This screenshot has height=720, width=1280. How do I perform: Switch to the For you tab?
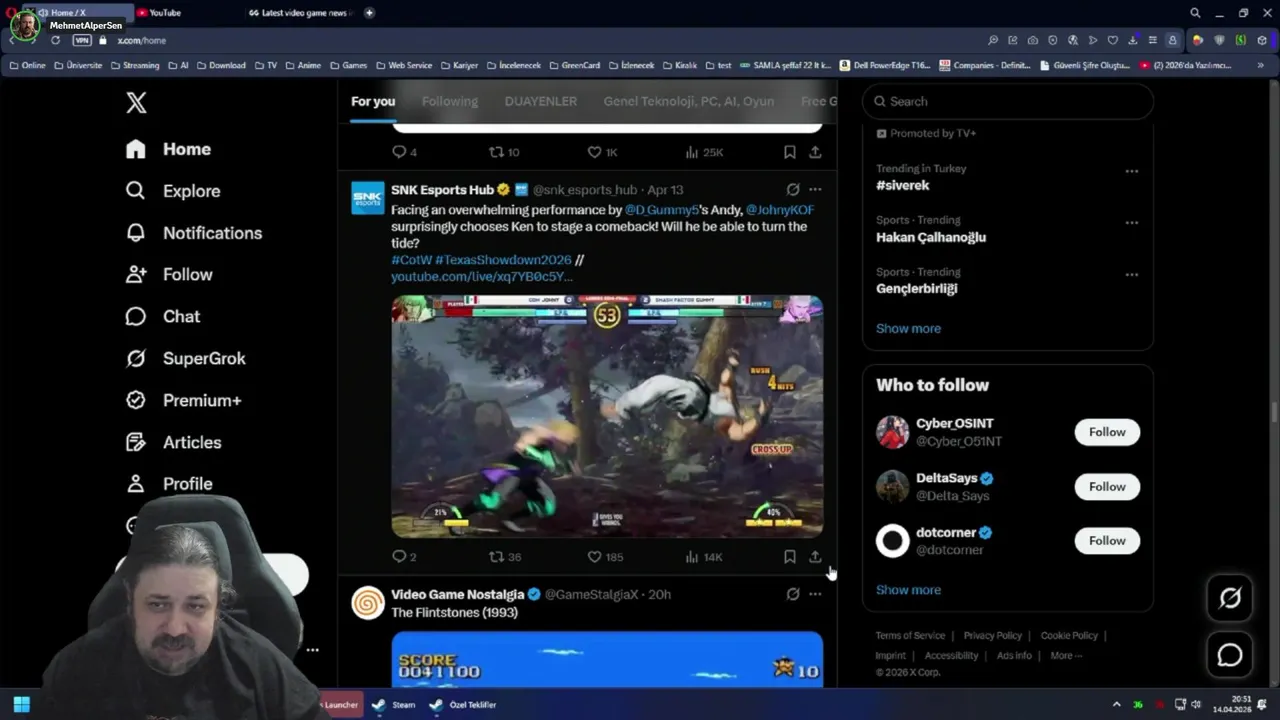pos(373,101)
